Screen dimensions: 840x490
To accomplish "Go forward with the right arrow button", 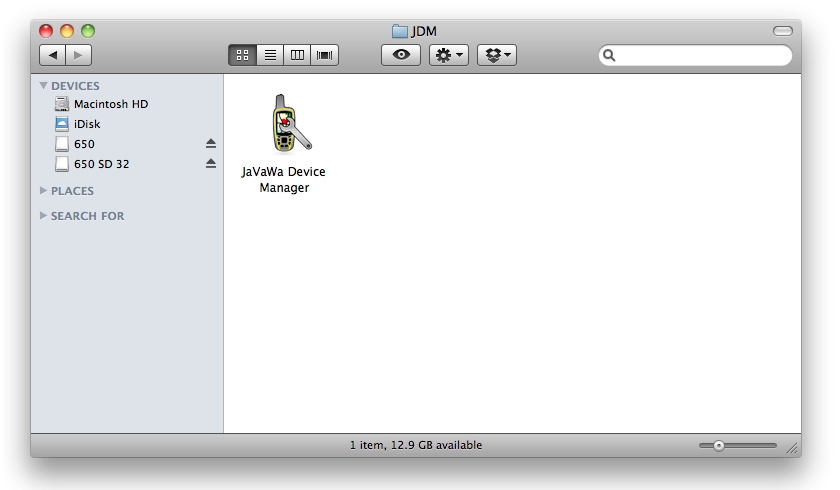I will click(x=78, y=55).
